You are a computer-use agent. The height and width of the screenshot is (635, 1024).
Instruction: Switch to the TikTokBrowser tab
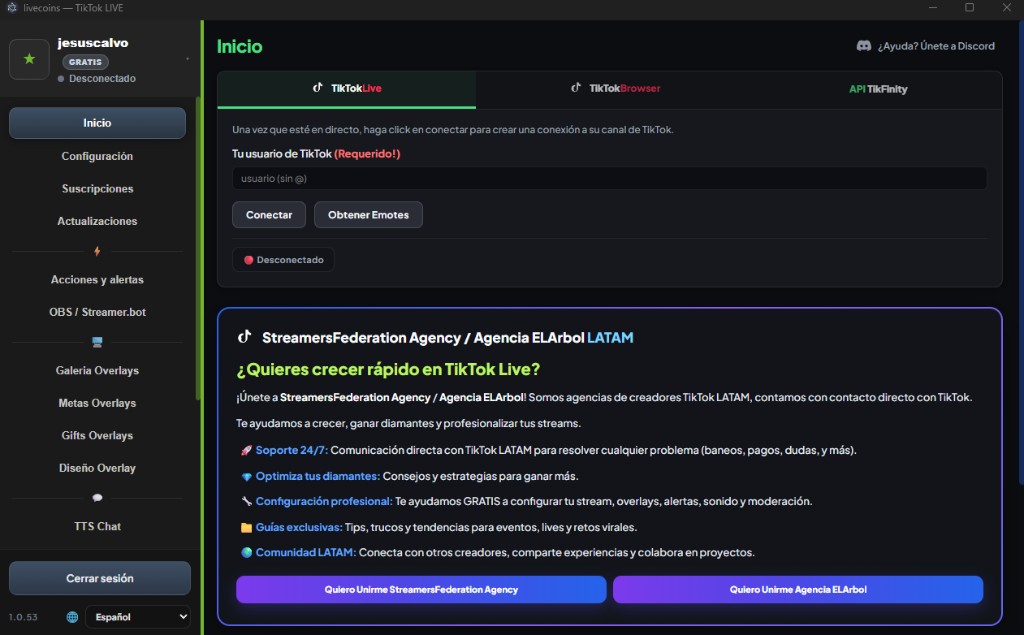coord(616,89)
